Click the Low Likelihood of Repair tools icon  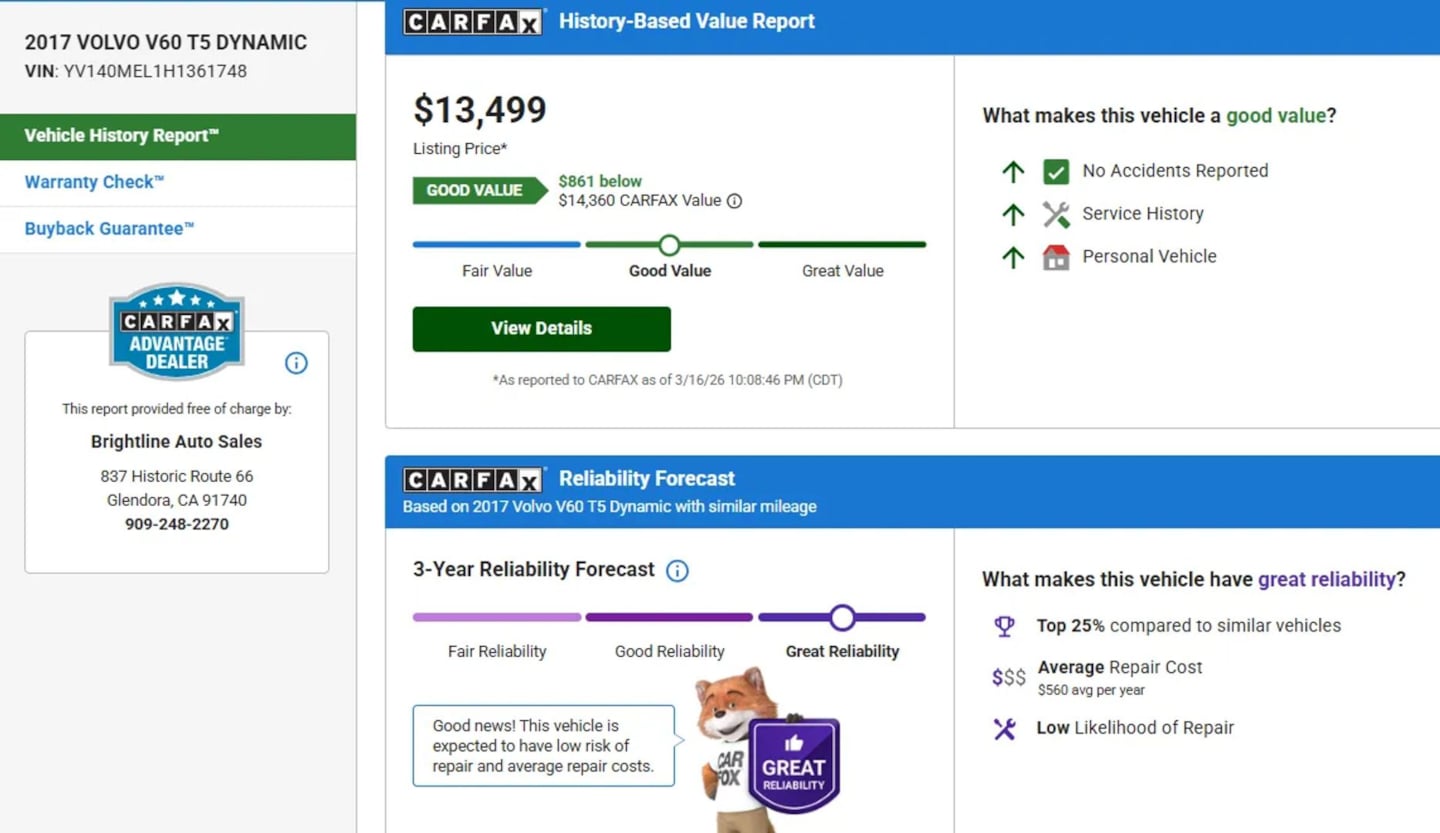click(1004, 729)
